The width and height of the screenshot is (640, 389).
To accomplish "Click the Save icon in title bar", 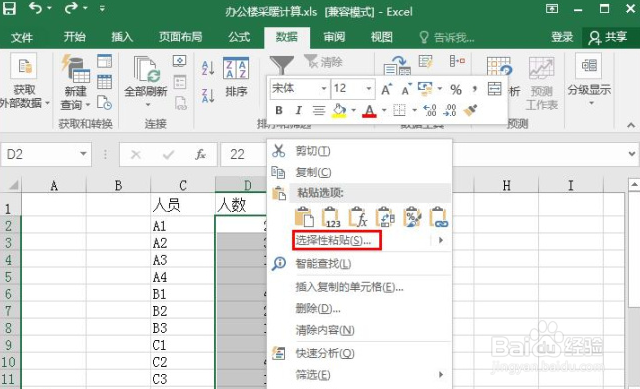I will pyautogui.click(x=9, y=8).
